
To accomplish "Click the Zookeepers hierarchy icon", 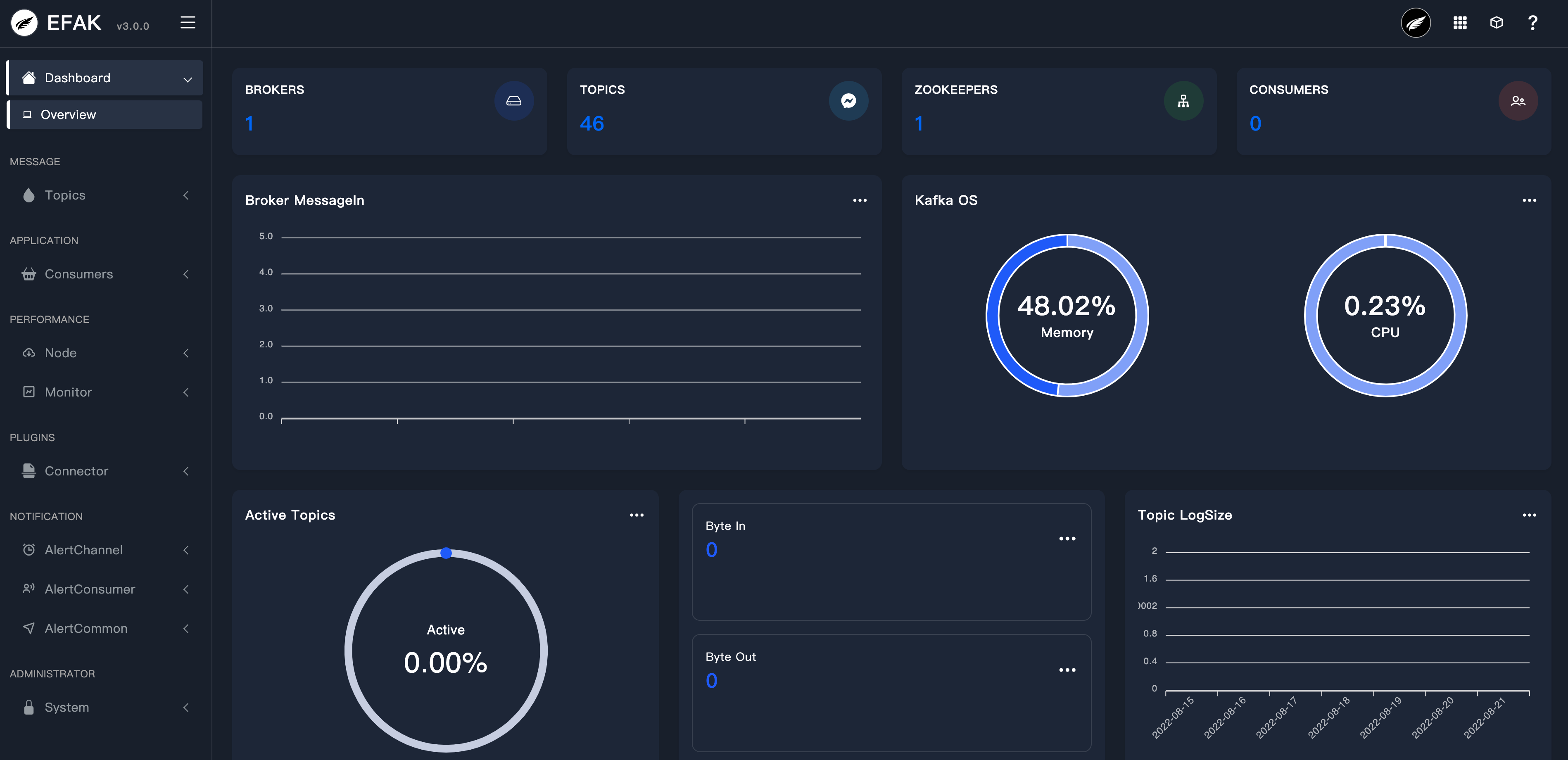I will pos(1183,101).
